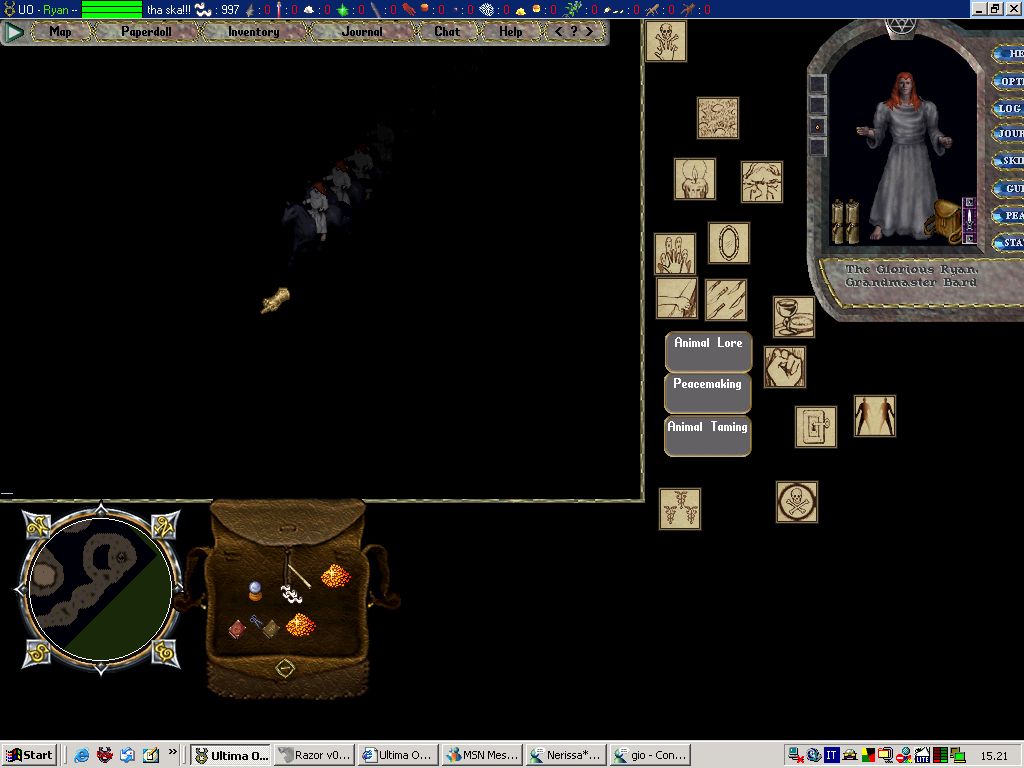Click the left arrow on the menu bar
Screen dimensions: 1024x768
click(x=558, y=31)
